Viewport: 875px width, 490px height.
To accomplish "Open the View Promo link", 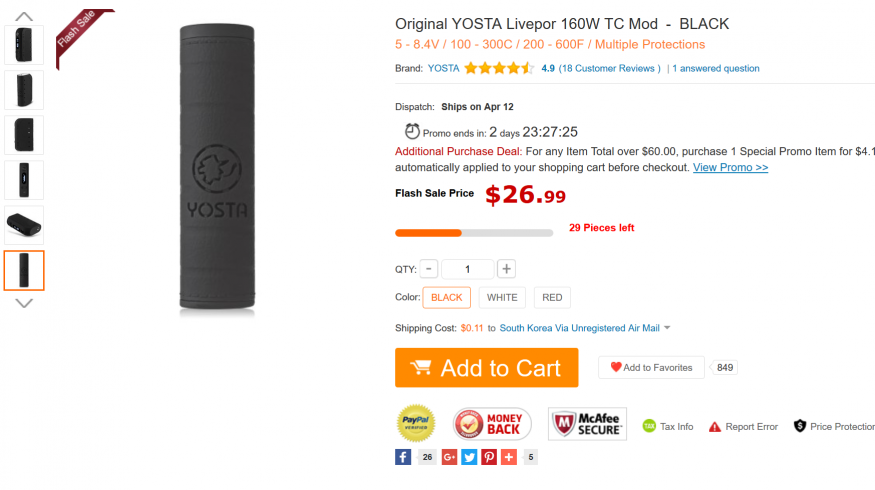I will (730, 167).
